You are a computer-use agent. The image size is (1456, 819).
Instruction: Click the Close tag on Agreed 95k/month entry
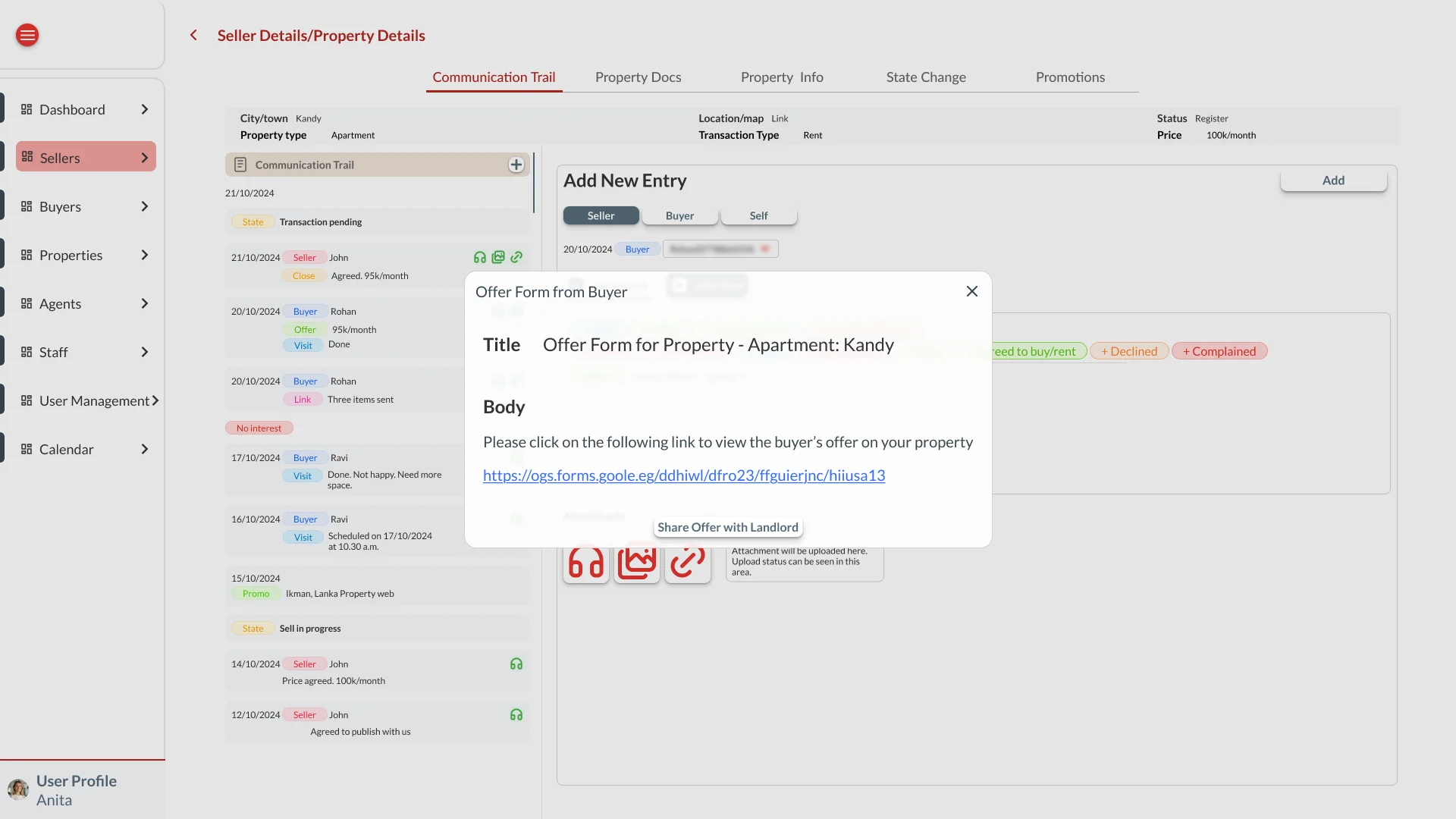tap(304, 276)
